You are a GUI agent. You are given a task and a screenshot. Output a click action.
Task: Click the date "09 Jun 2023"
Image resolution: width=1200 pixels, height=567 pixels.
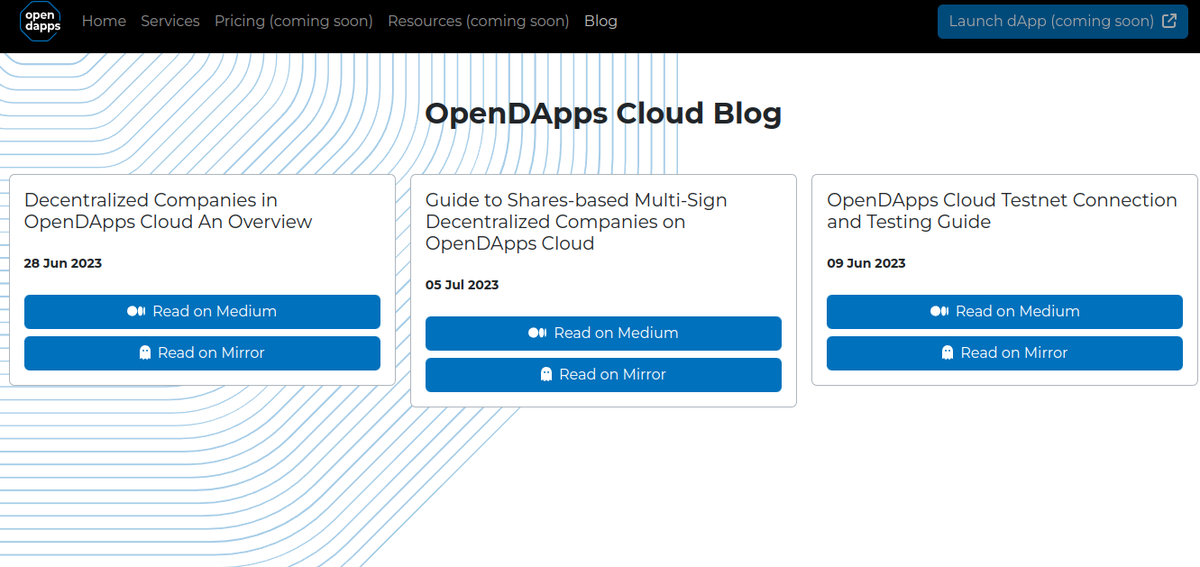pos(866,264)
